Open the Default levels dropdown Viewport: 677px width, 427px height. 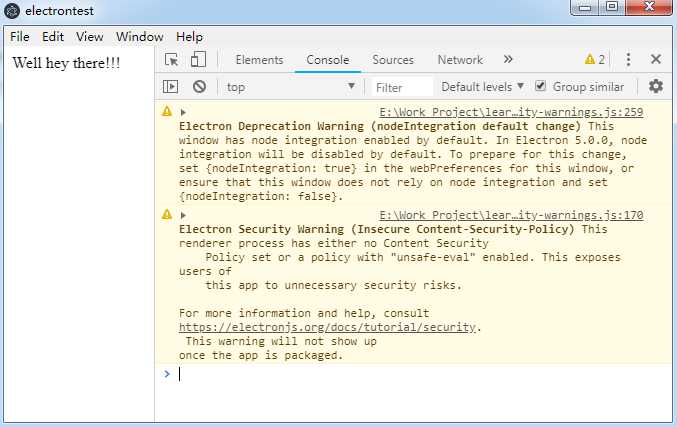[482, 87]
